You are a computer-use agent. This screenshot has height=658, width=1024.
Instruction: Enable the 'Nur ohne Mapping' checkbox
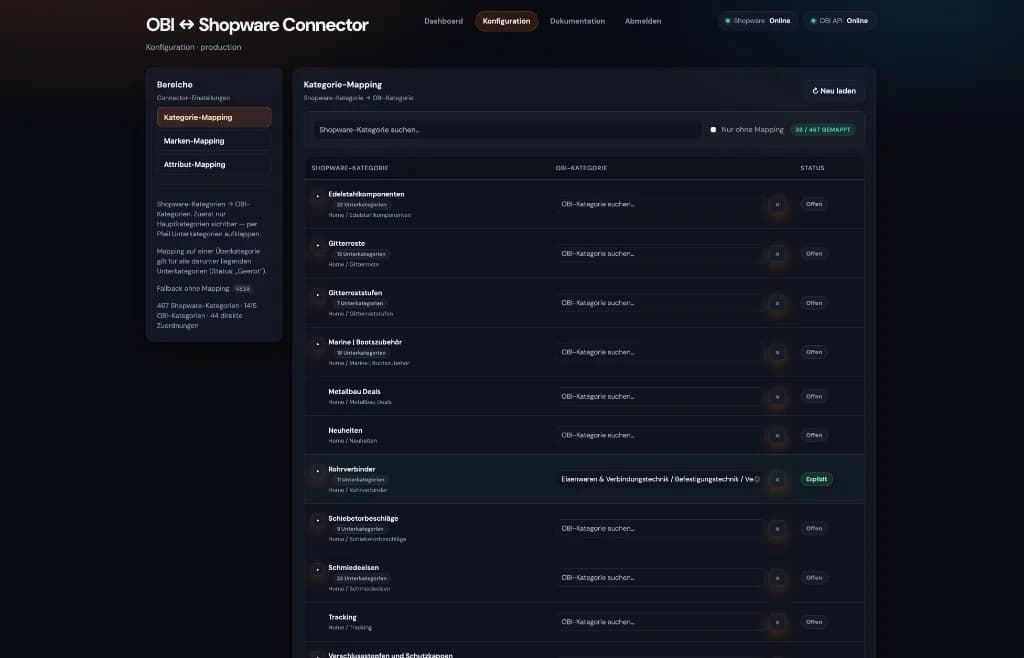click(713, 130)
